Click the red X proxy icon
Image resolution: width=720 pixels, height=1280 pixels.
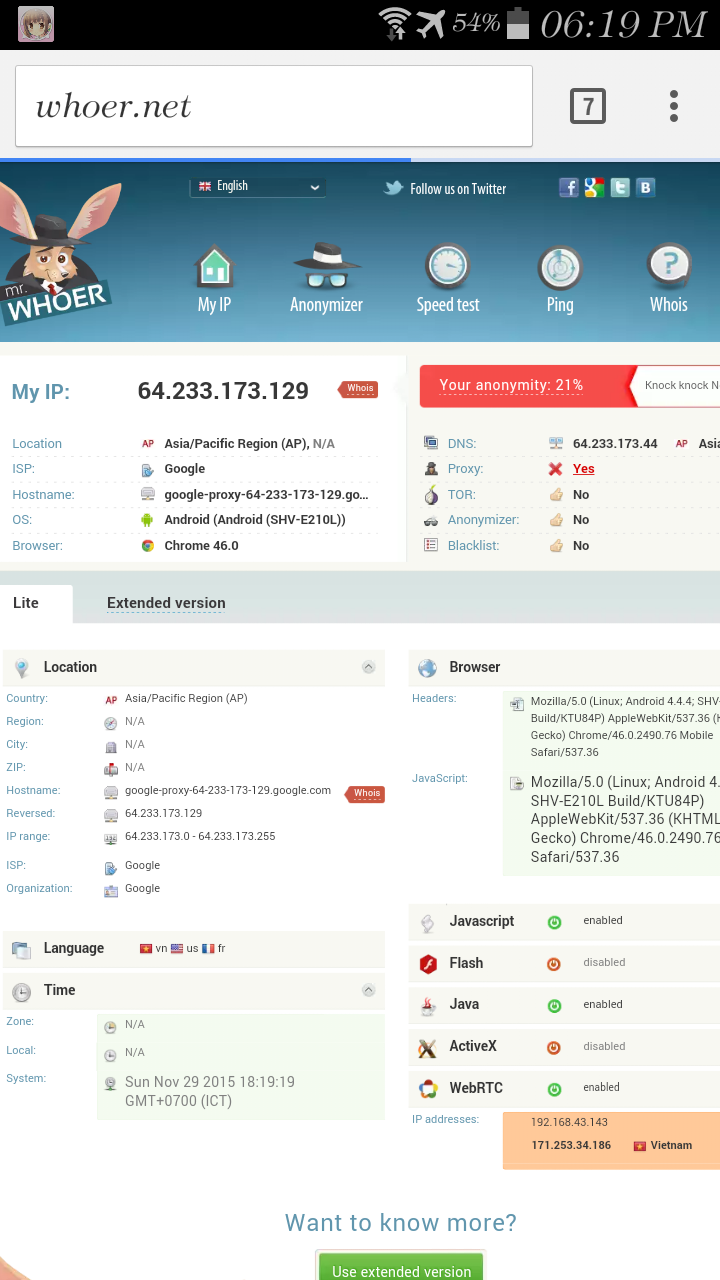pos(556,469)
